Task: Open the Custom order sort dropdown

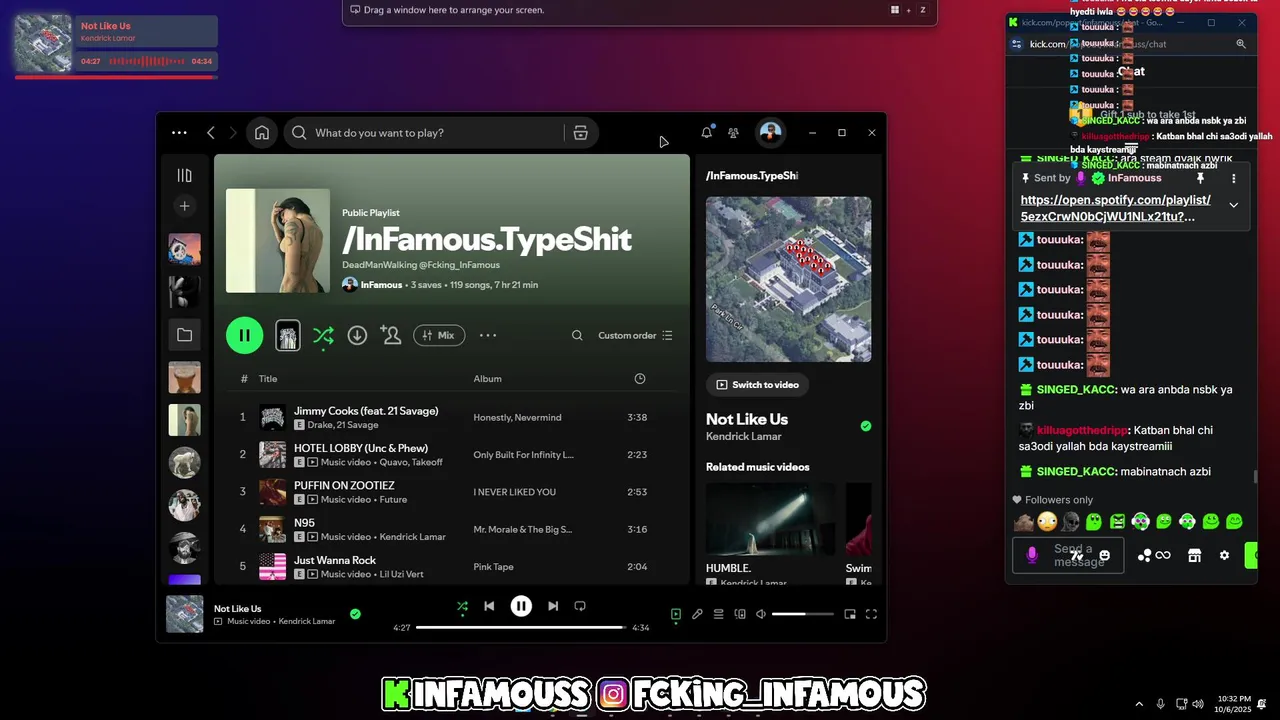Action: point(635,335)
